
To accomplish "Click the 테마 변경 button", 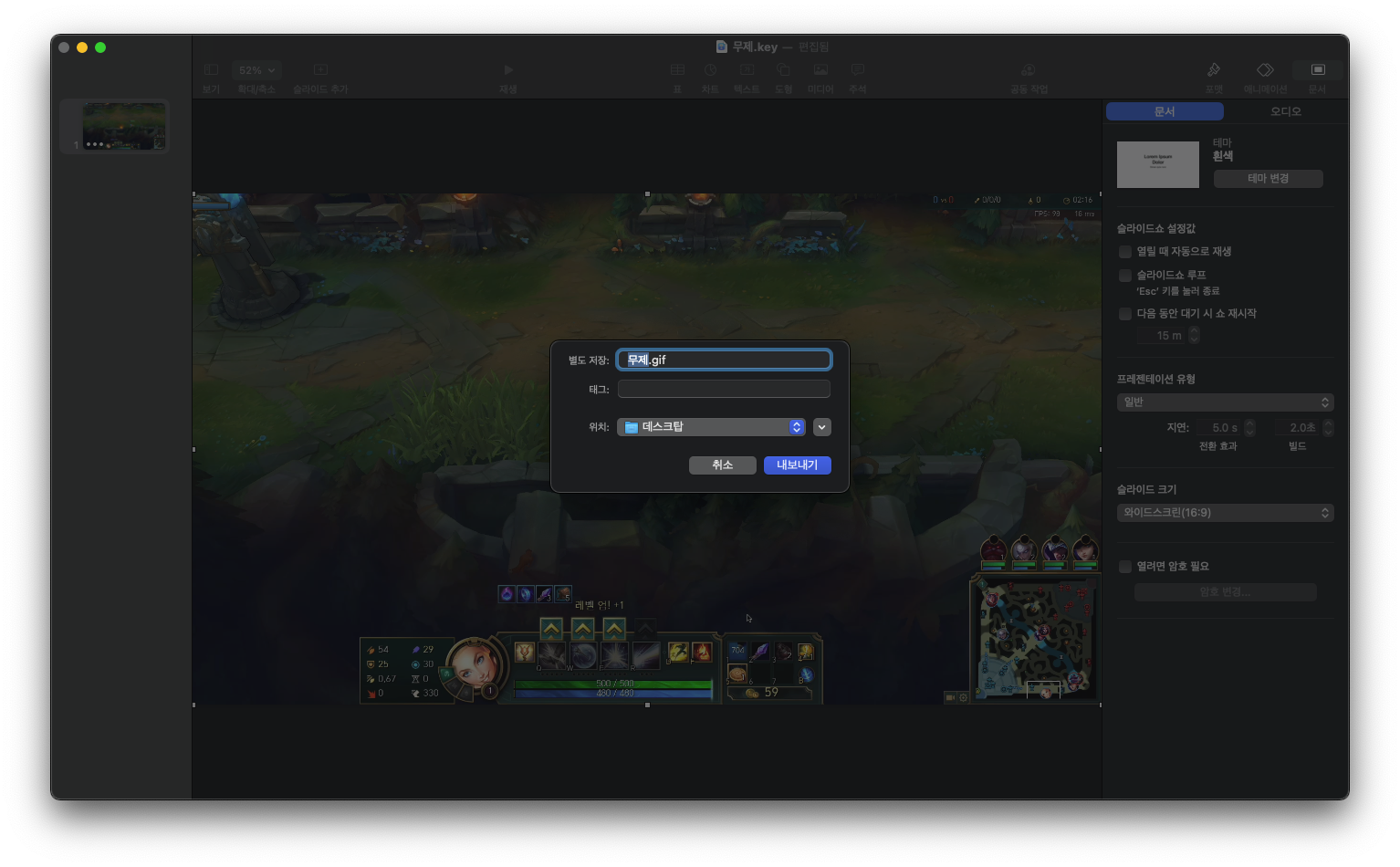I will click(x=1268, y=179).
